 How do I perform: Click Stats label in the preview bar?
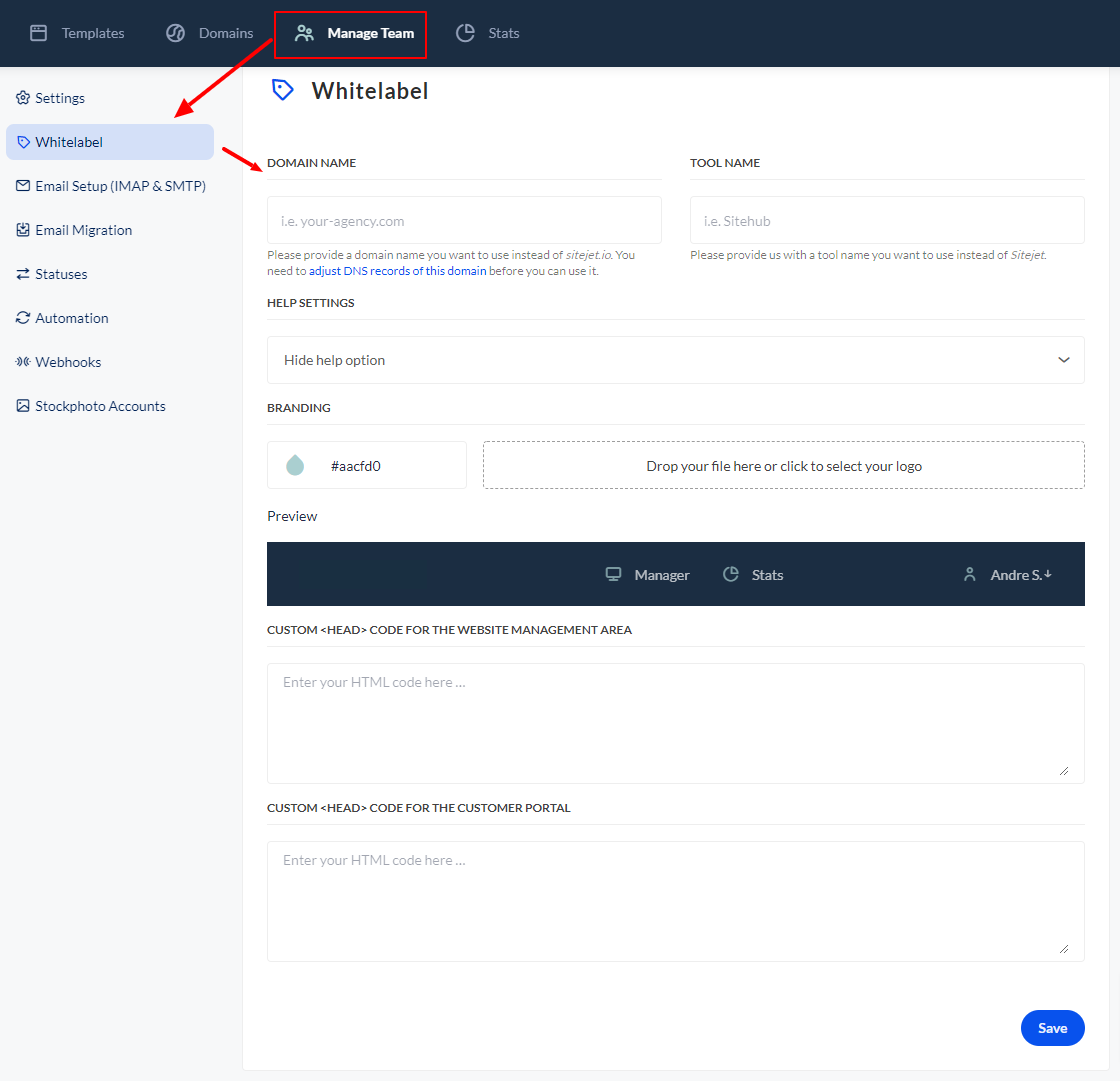[x=767, y=575]
